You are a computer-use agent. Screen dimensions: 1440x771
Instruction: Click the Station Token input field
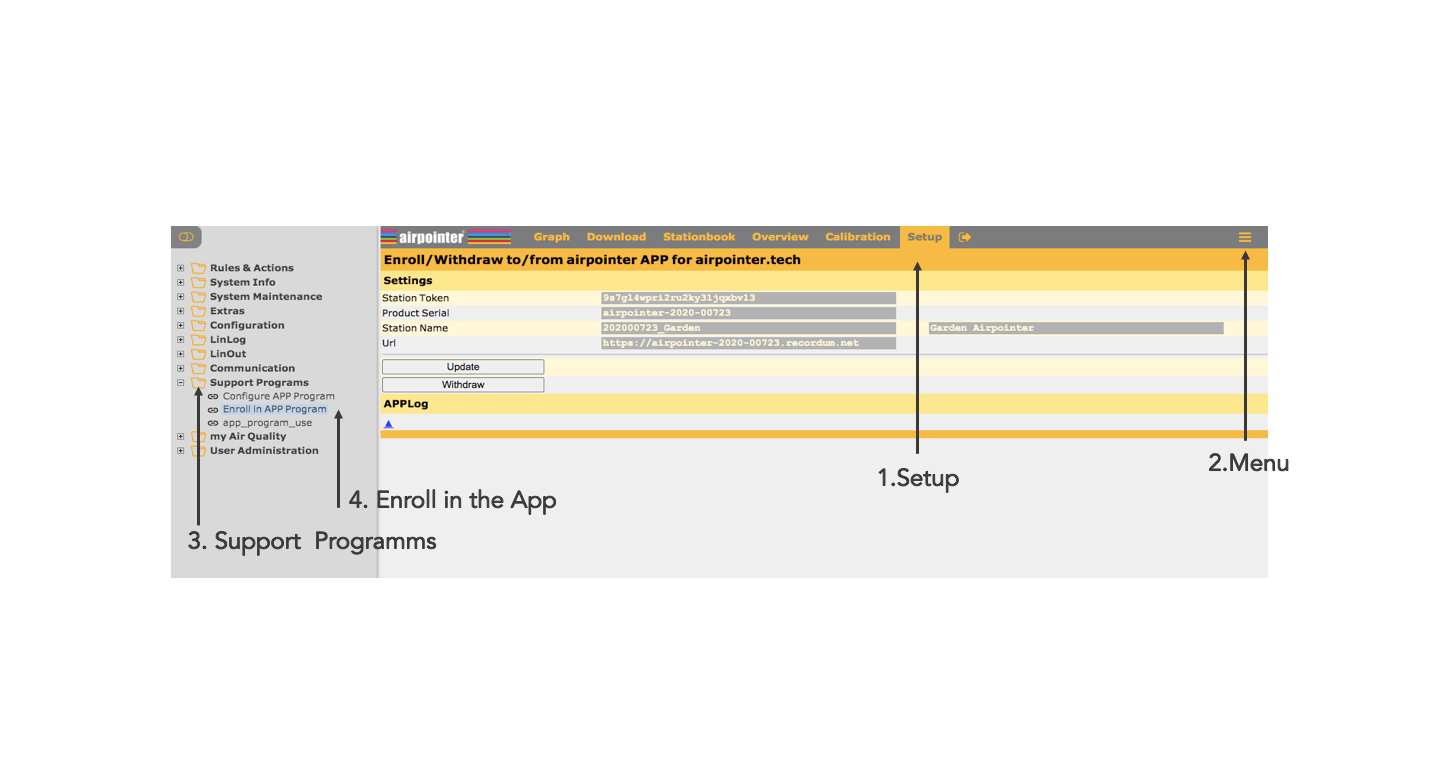(x=747, y=298)
